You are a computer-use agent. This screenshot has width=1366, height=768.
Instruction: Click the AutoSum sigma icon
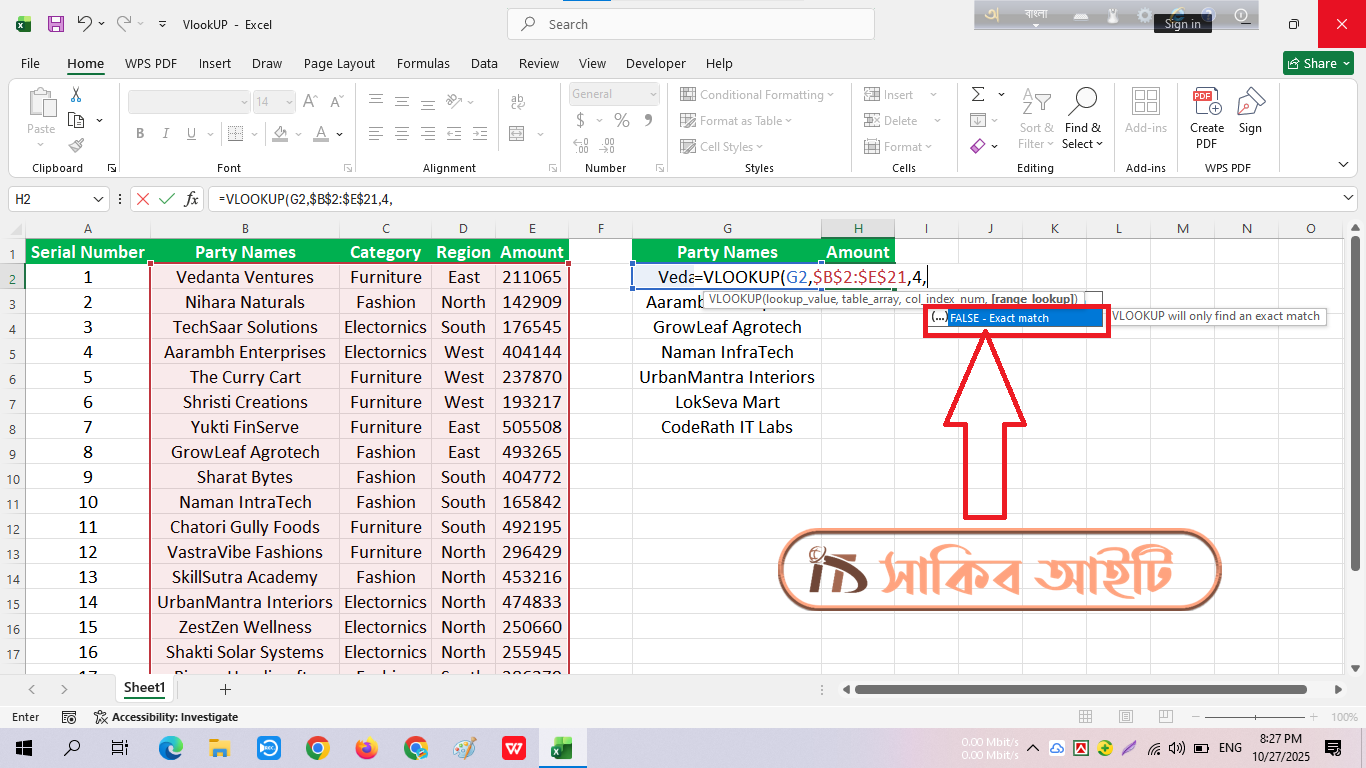pyautogui.click(x=978, y=95)
